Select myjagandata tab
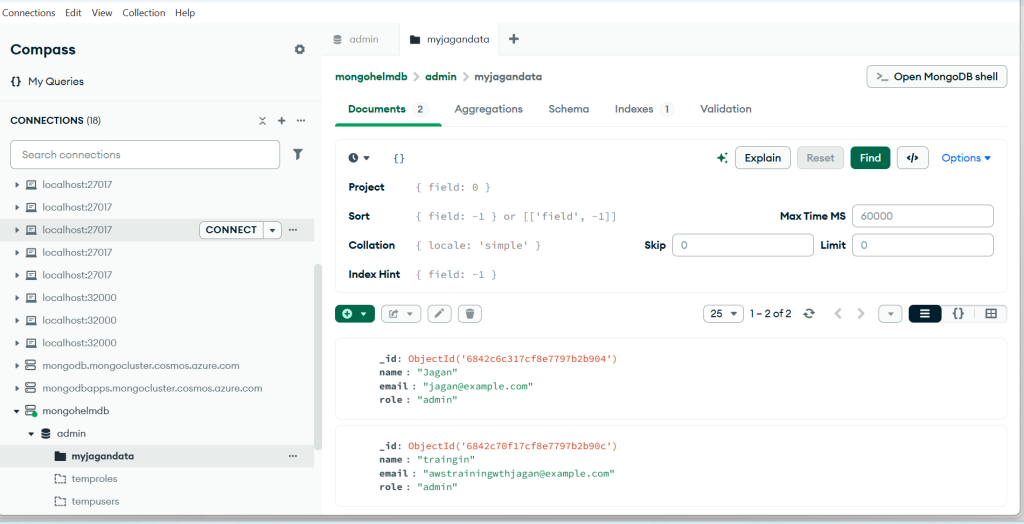This screenshot has height=524, width=1024. [449, 39]
